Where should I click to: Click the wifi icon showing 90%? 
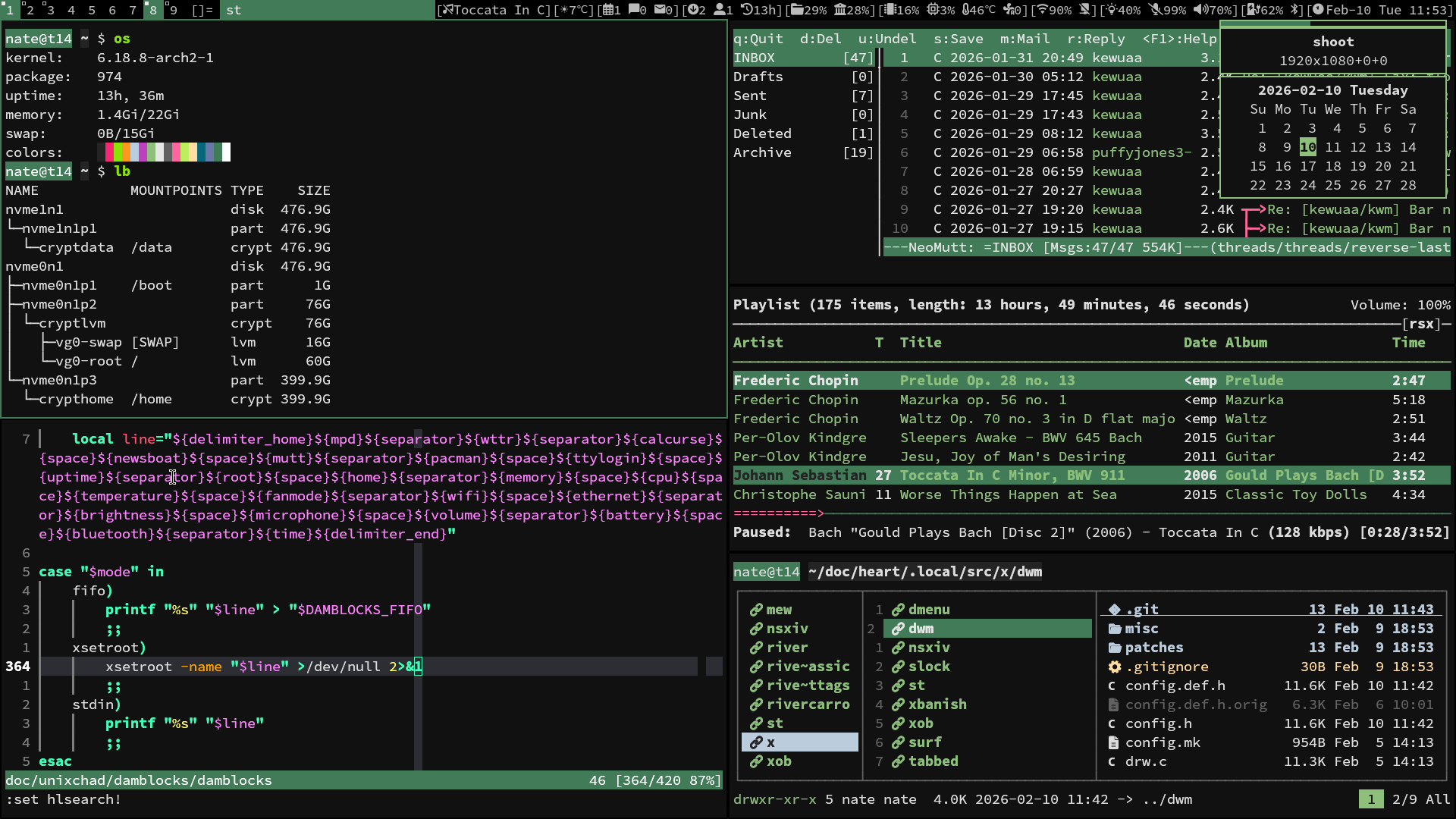coord(1042,10)
